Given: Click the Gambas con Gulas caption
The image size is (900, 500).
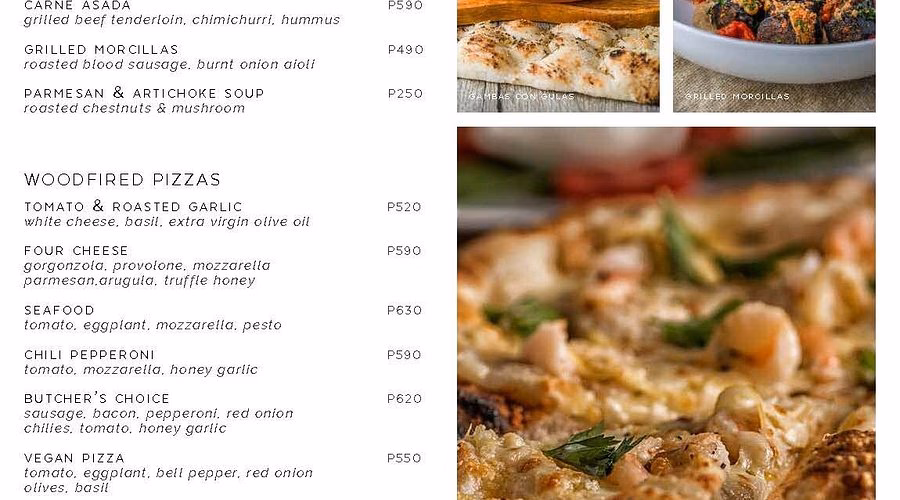Looking at the screenshot, I should [x=522, y=96].
